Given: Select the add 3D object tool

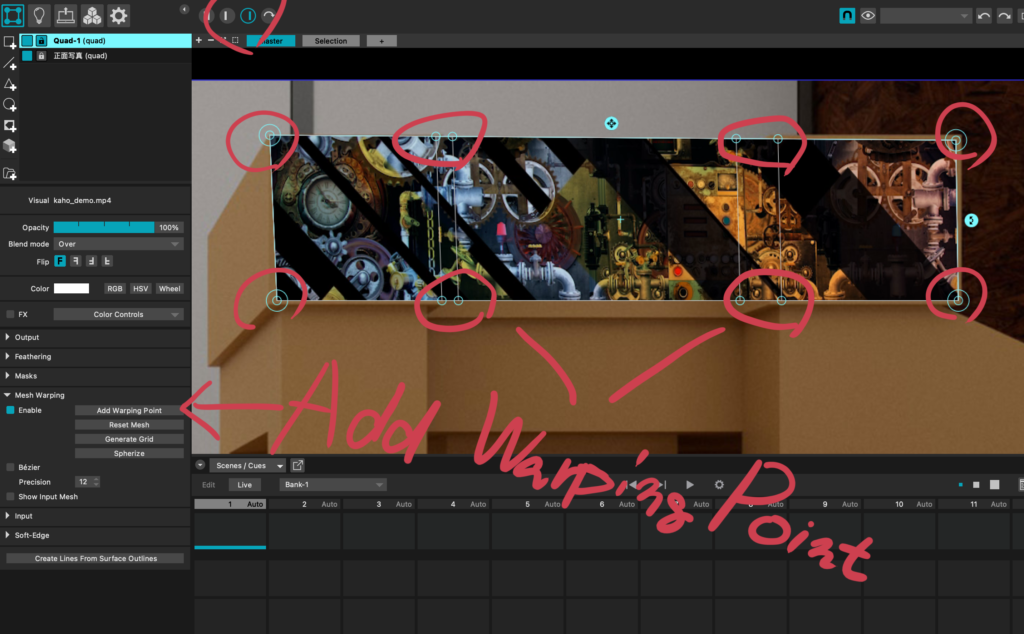Looking at the screenshot, I should click(10, 146).
